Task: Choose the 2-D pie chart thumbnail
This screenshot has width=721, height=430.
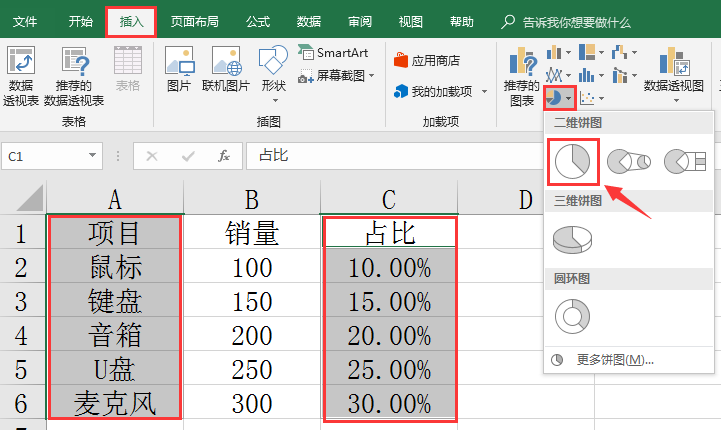Action: pyautogui.click(x=572, y=161)
